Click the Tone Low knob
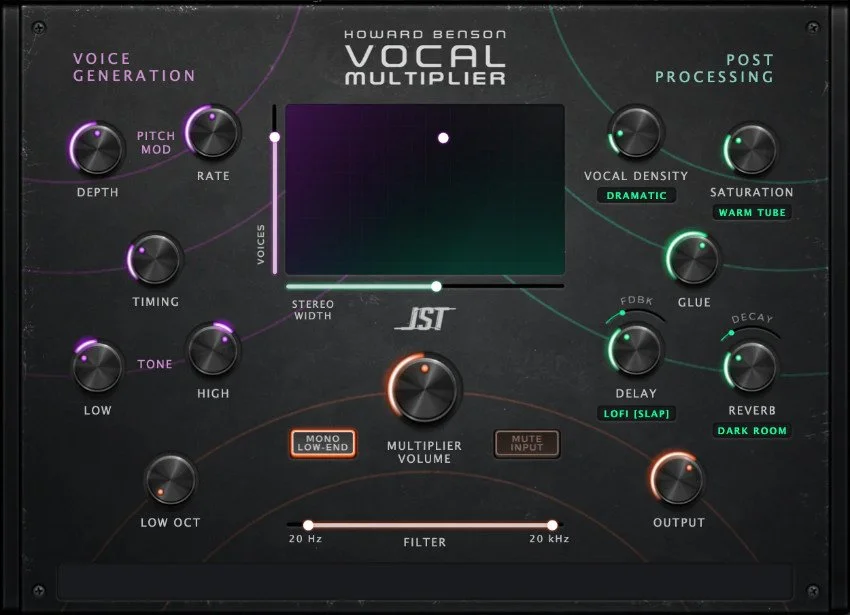Image resolution: width=850 pixels, height=615 pixels. 97,367
